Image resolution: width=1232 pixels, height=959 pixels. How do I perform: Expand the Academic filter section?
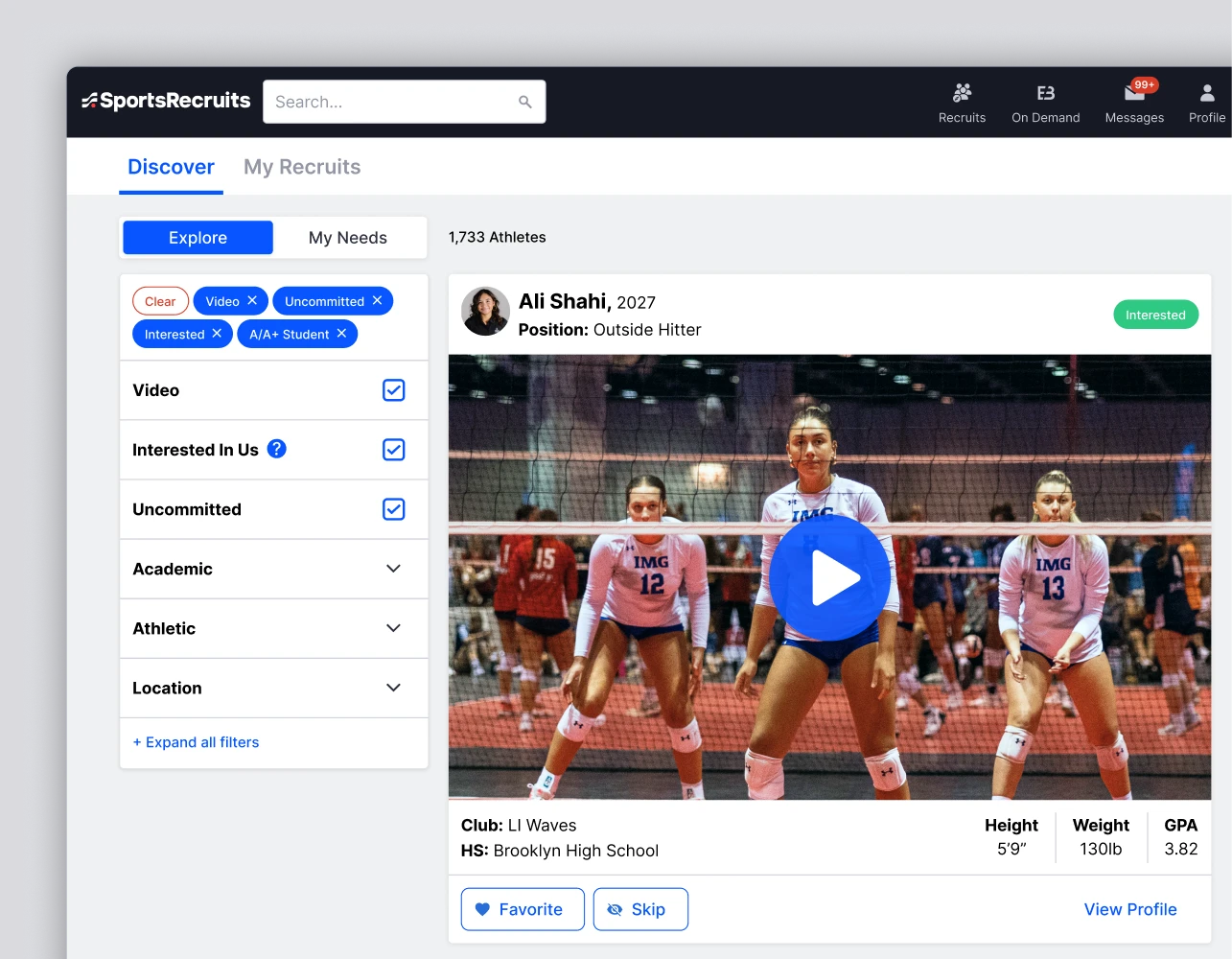pos(273,569)
